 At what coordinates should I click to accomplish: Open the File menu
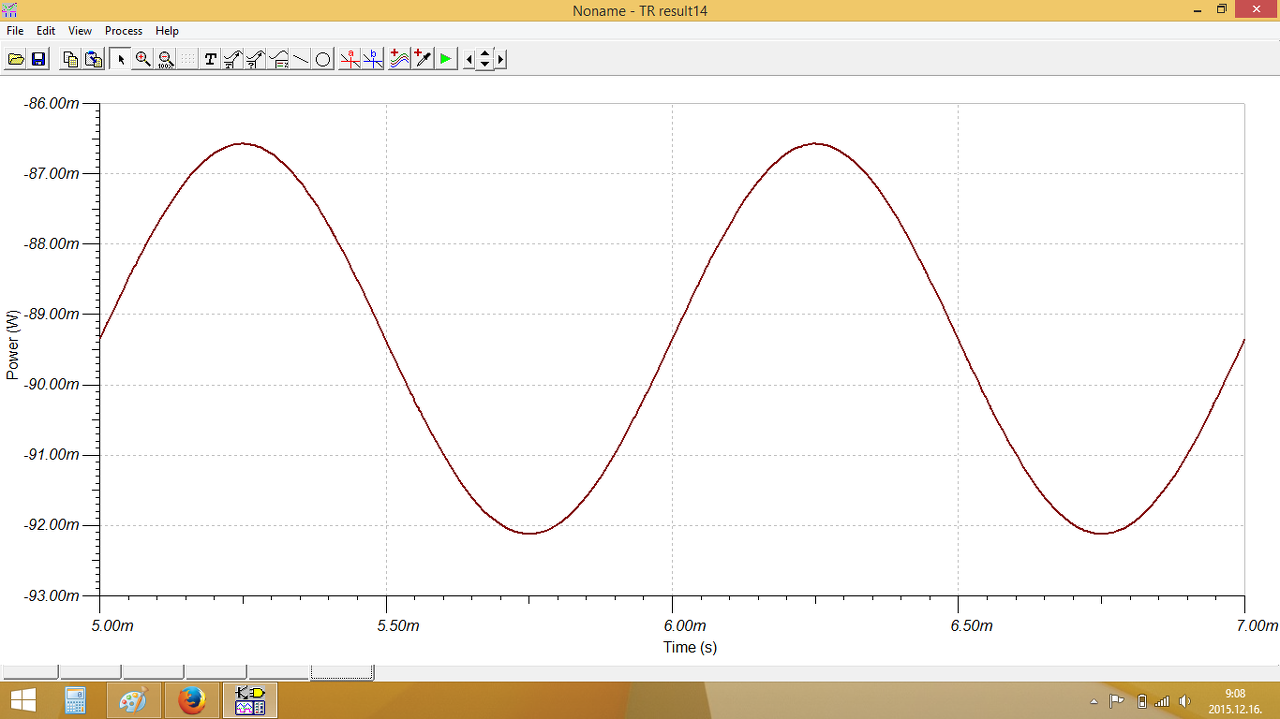(15, 31)
